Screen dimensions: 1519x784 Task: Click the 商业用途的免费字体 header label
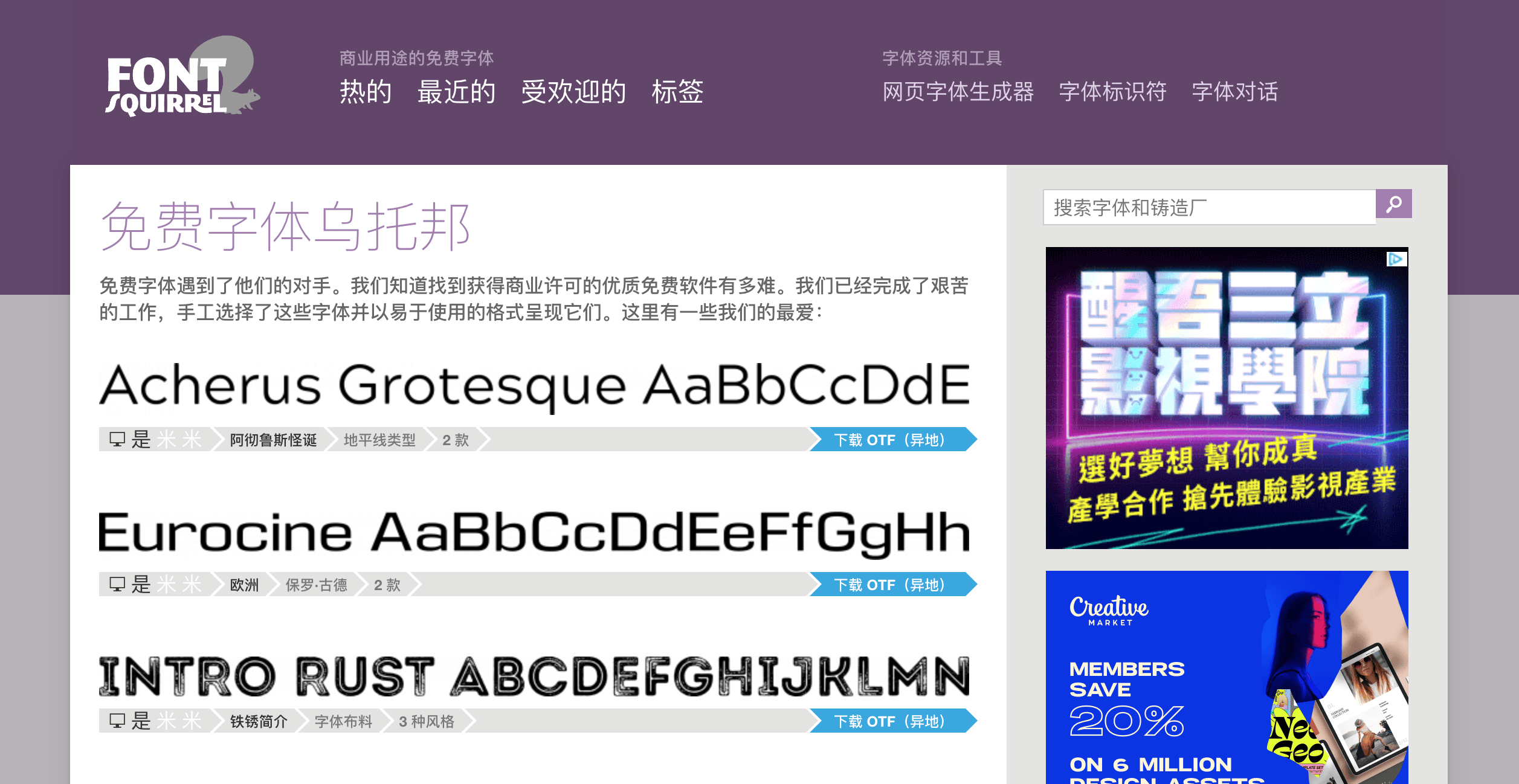(416, 58)
